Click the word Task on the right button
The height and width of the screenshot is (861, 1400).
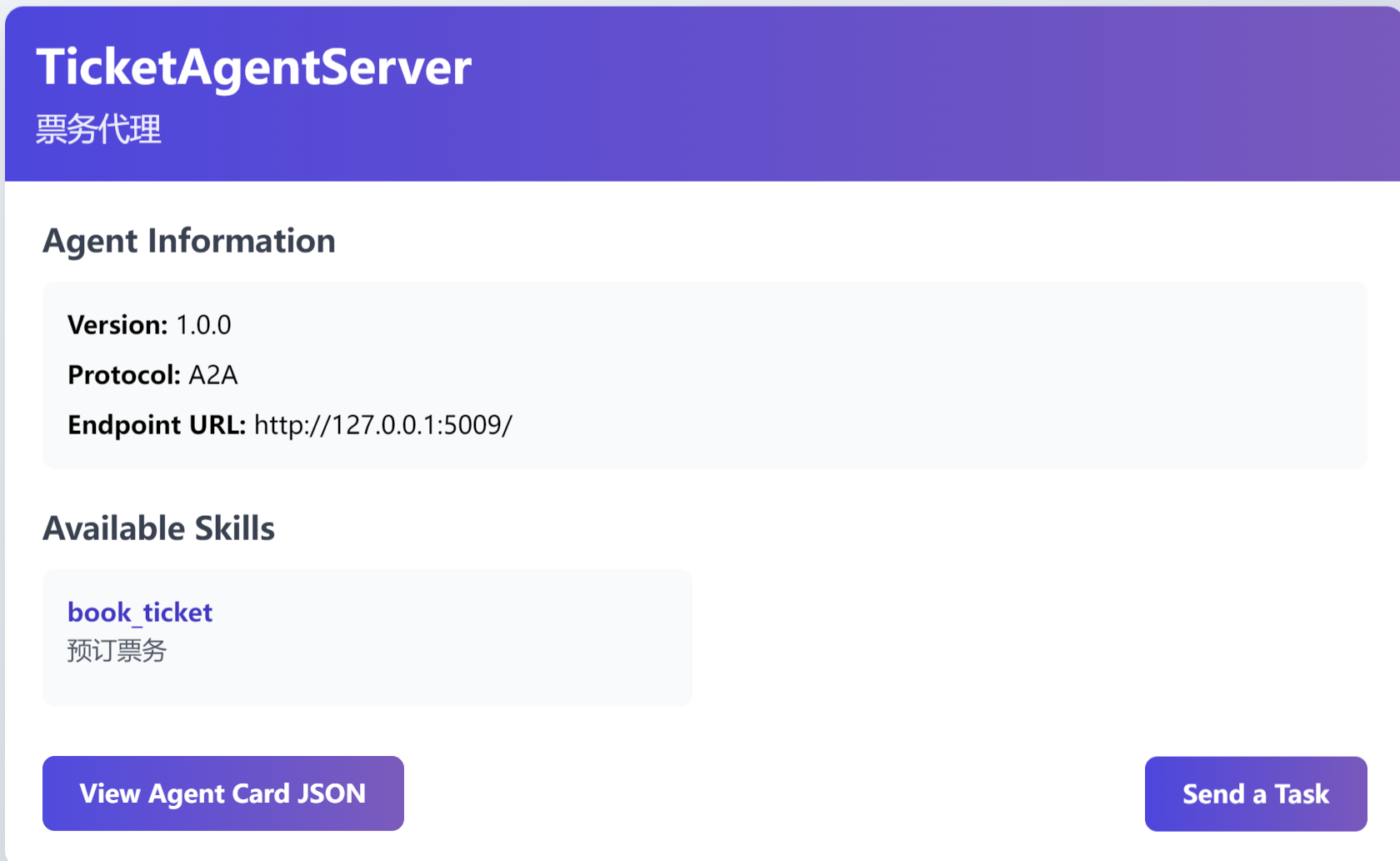click(x=1302, y=794)
